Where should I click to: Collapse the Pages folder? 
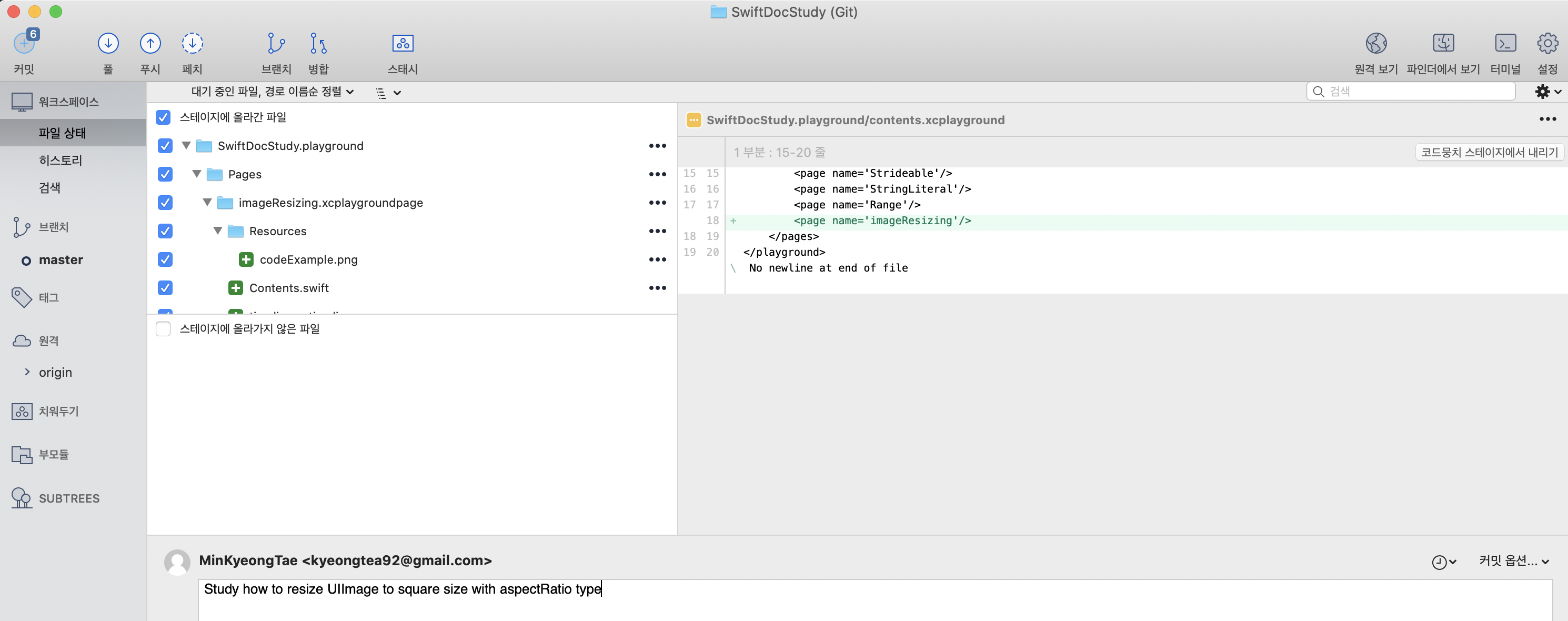(197, 174)
